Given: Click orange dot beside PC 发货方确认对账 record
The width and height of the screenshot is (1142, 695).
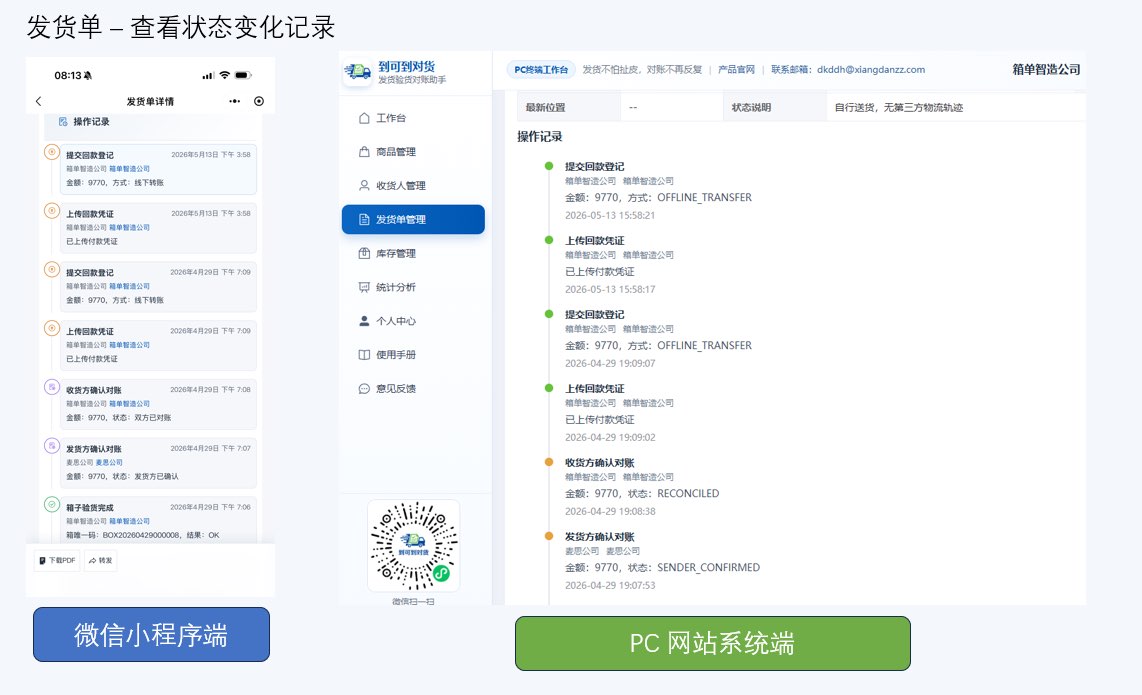Looking at the screenshot, I should tap(549, 536).
